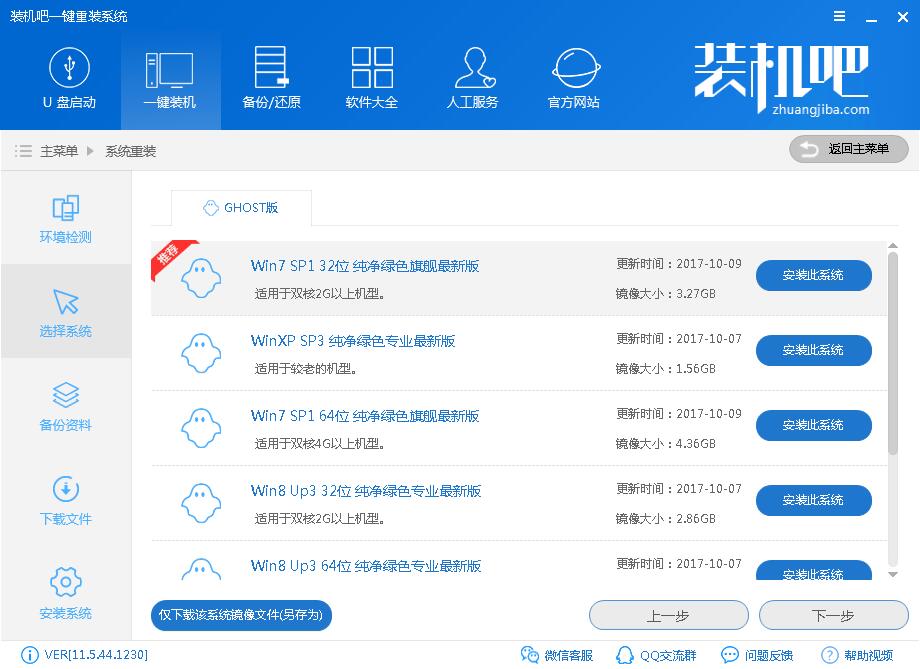This screenshot has height=669, width=920.
Task: Click 下一步 to proceed
Action: (833, 615)
